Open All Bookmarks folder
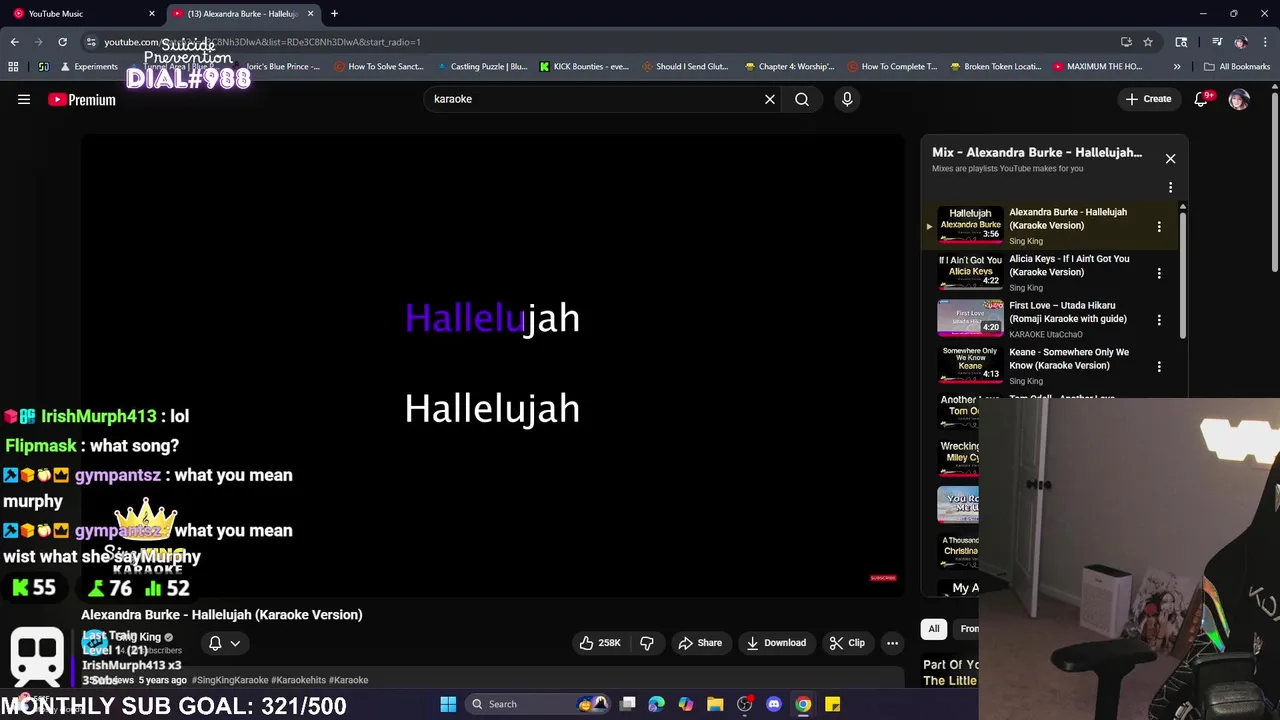The height and width of the screenshot is (720, 1280). click(1237, 67)
